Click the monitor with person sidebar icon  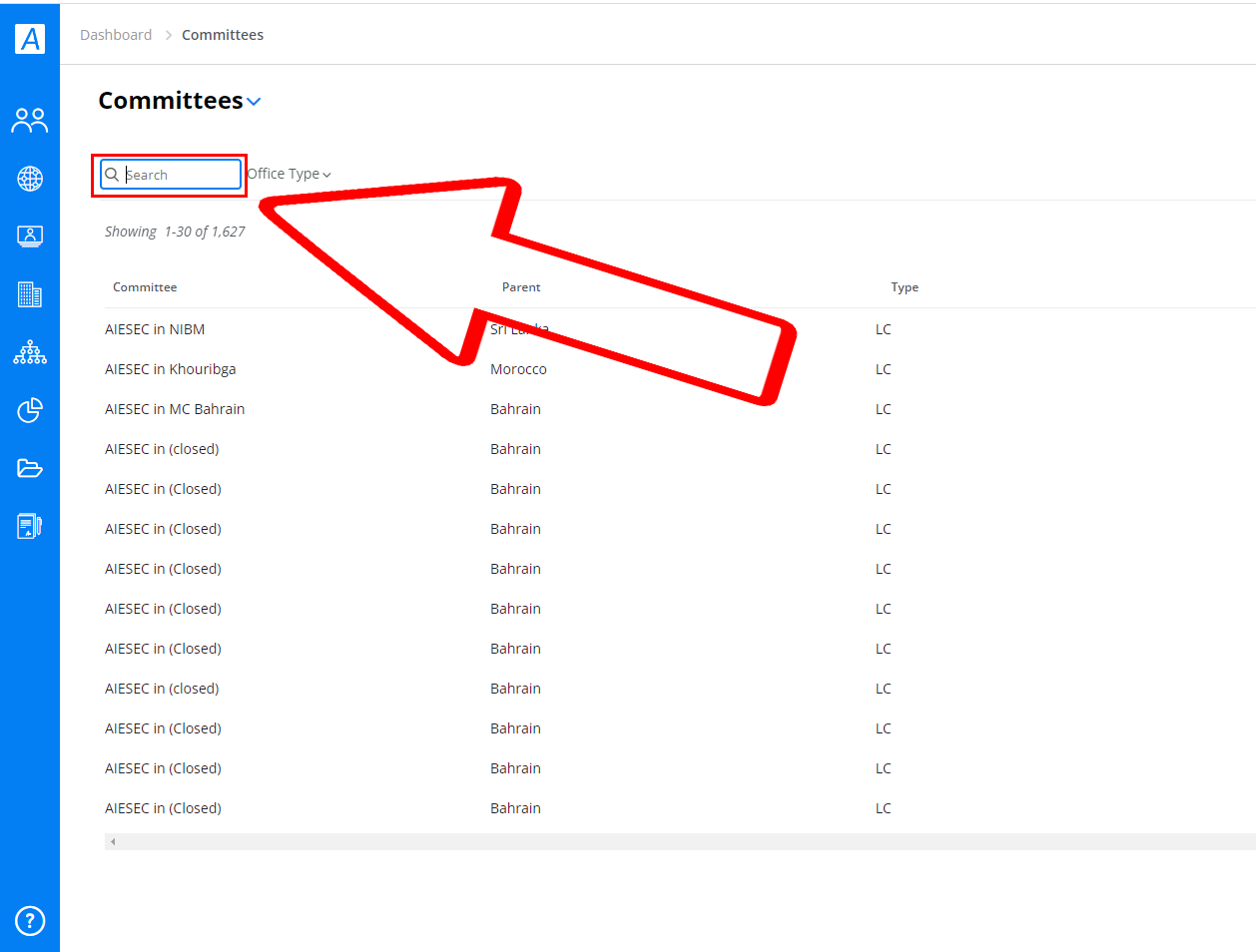click(x=30, y=237)
